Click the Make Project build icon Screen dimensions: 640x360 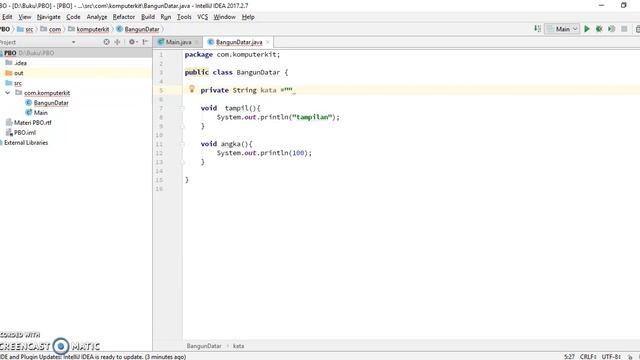coord(537,29)
